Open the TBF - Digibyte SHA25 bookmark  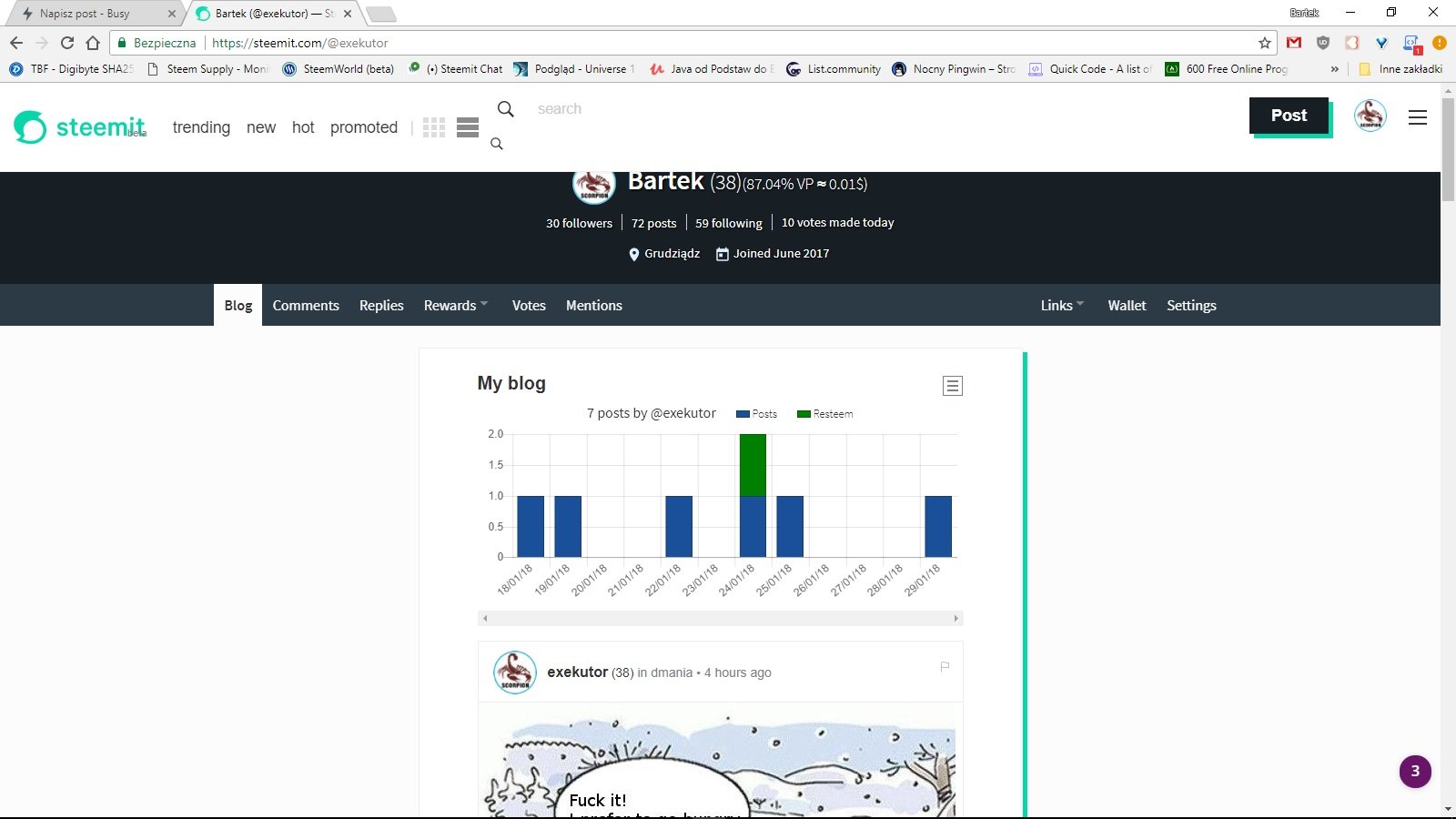click(72, 68)
